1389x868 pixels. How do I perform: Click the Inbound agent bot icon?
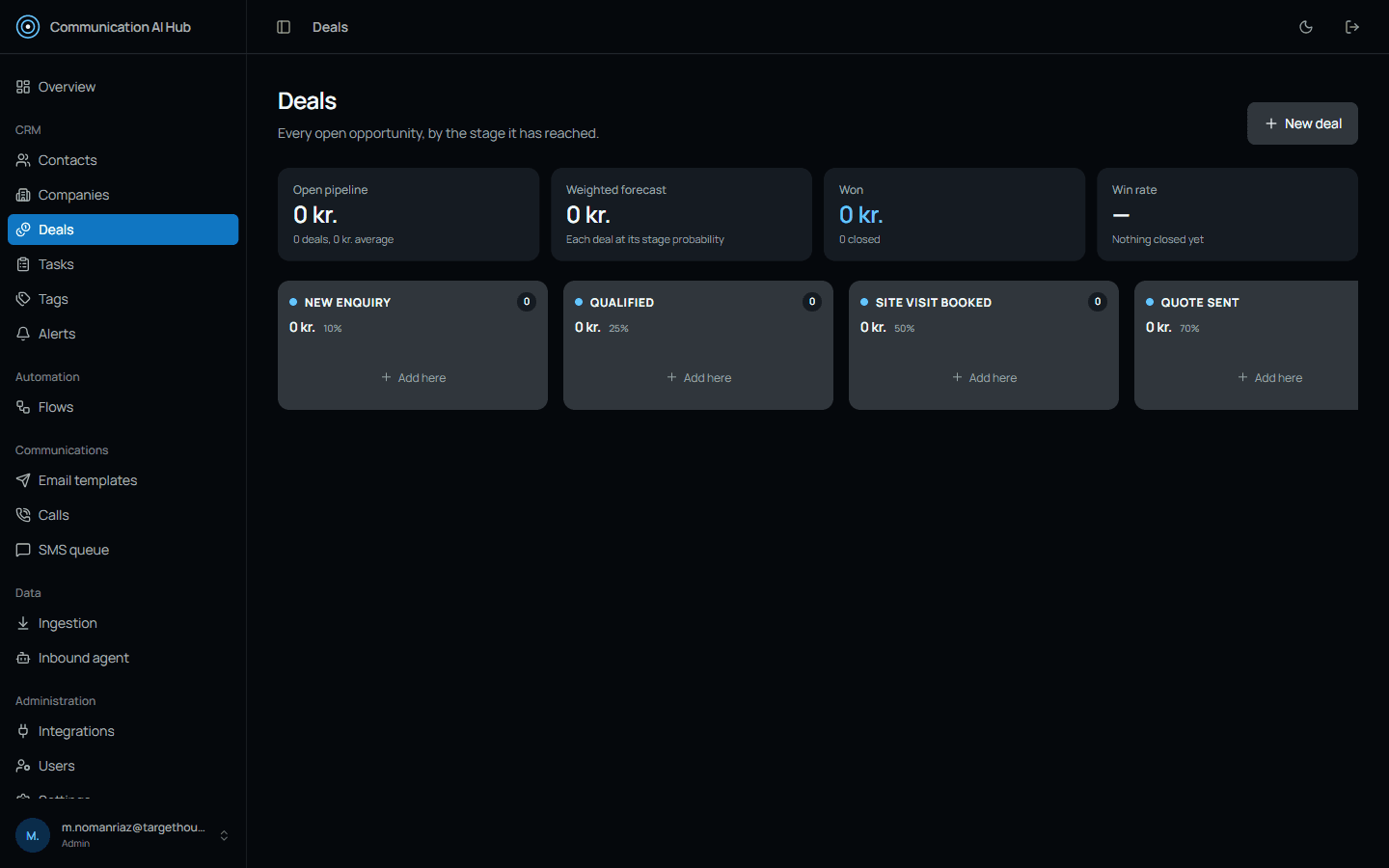tap(23, 658)
